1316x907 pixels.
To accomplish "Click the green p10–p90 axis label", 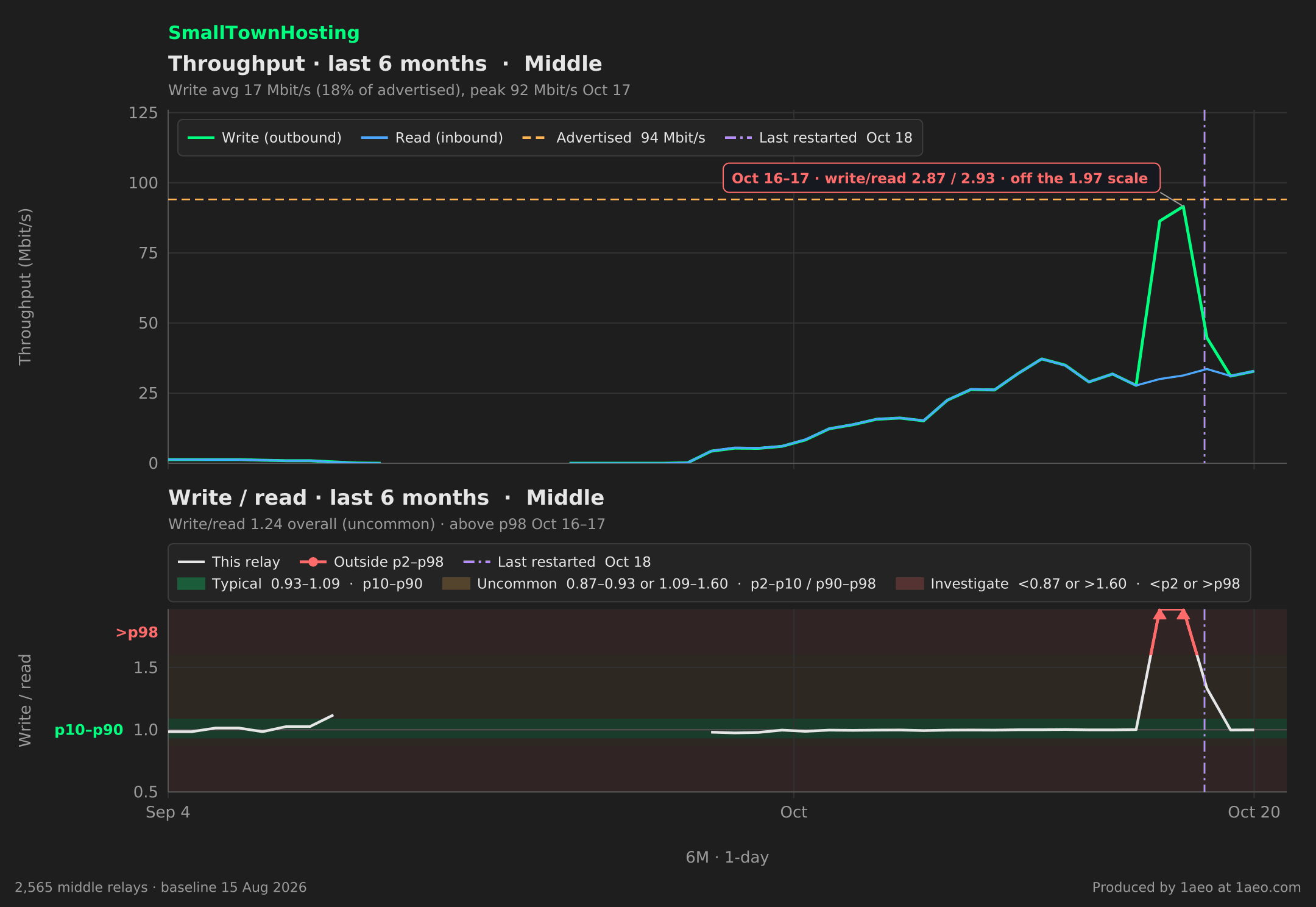I will click(89, 730).
